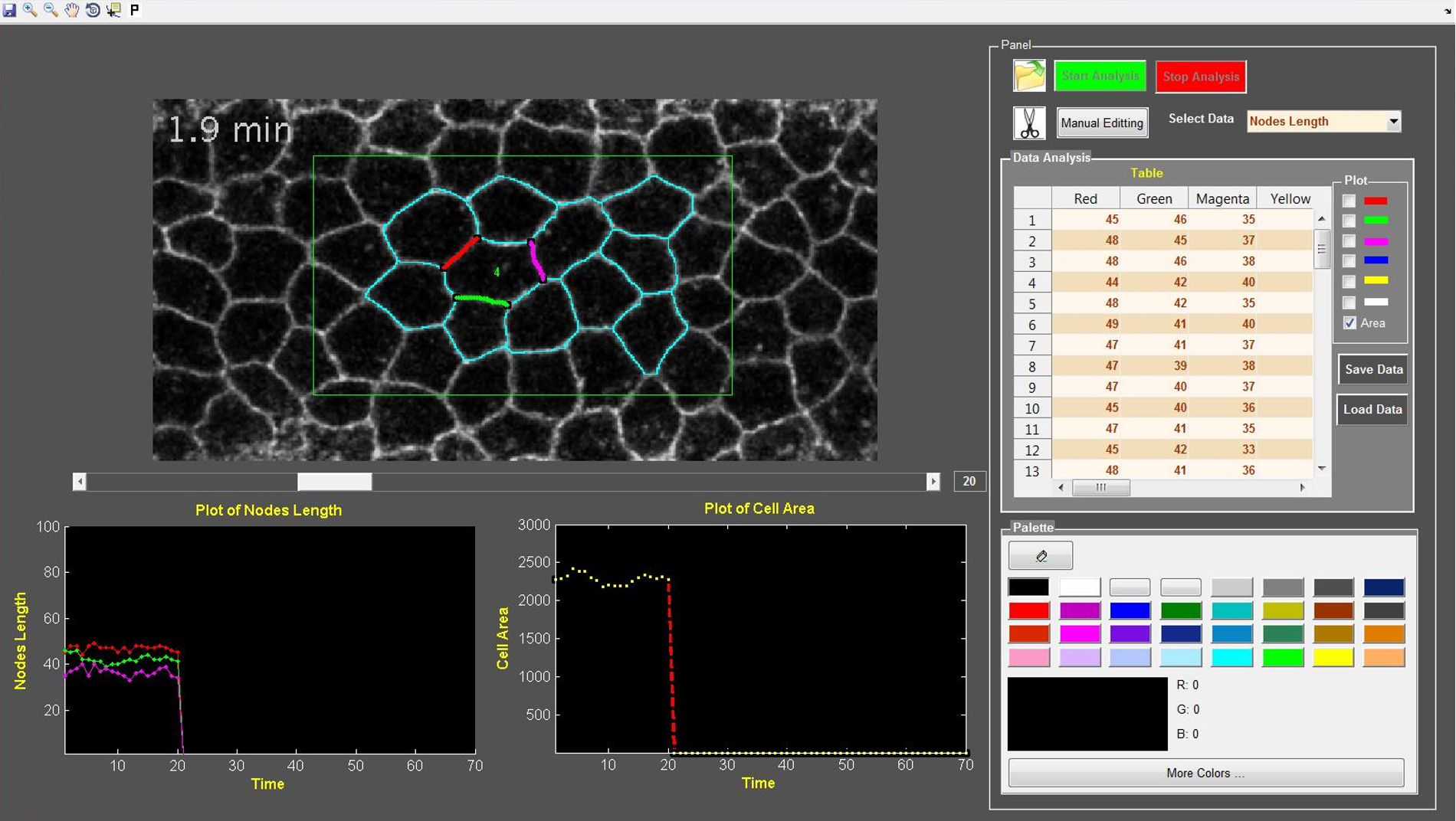Viewport: 1456px width, 821px height.
Task: Click the frame slider left arrow
Action: click(80, 482)
